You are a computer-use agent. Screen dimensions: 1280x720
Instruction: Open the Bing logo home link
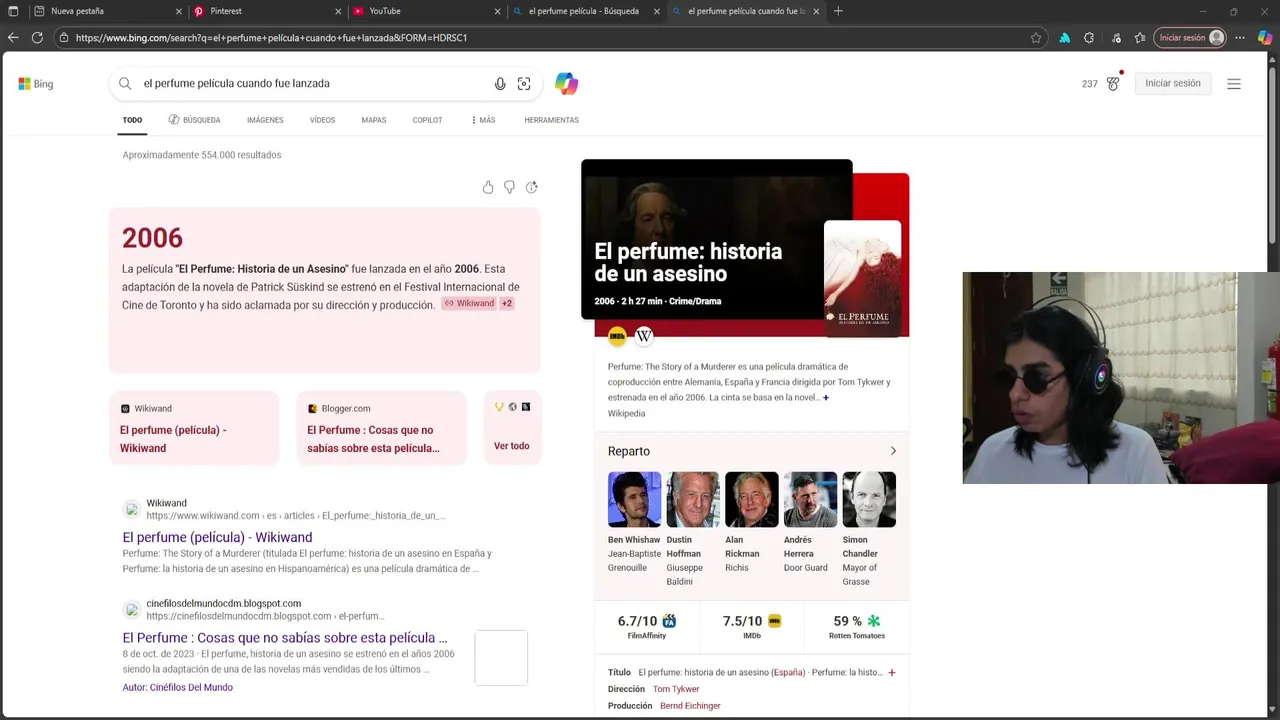point(36,84)
